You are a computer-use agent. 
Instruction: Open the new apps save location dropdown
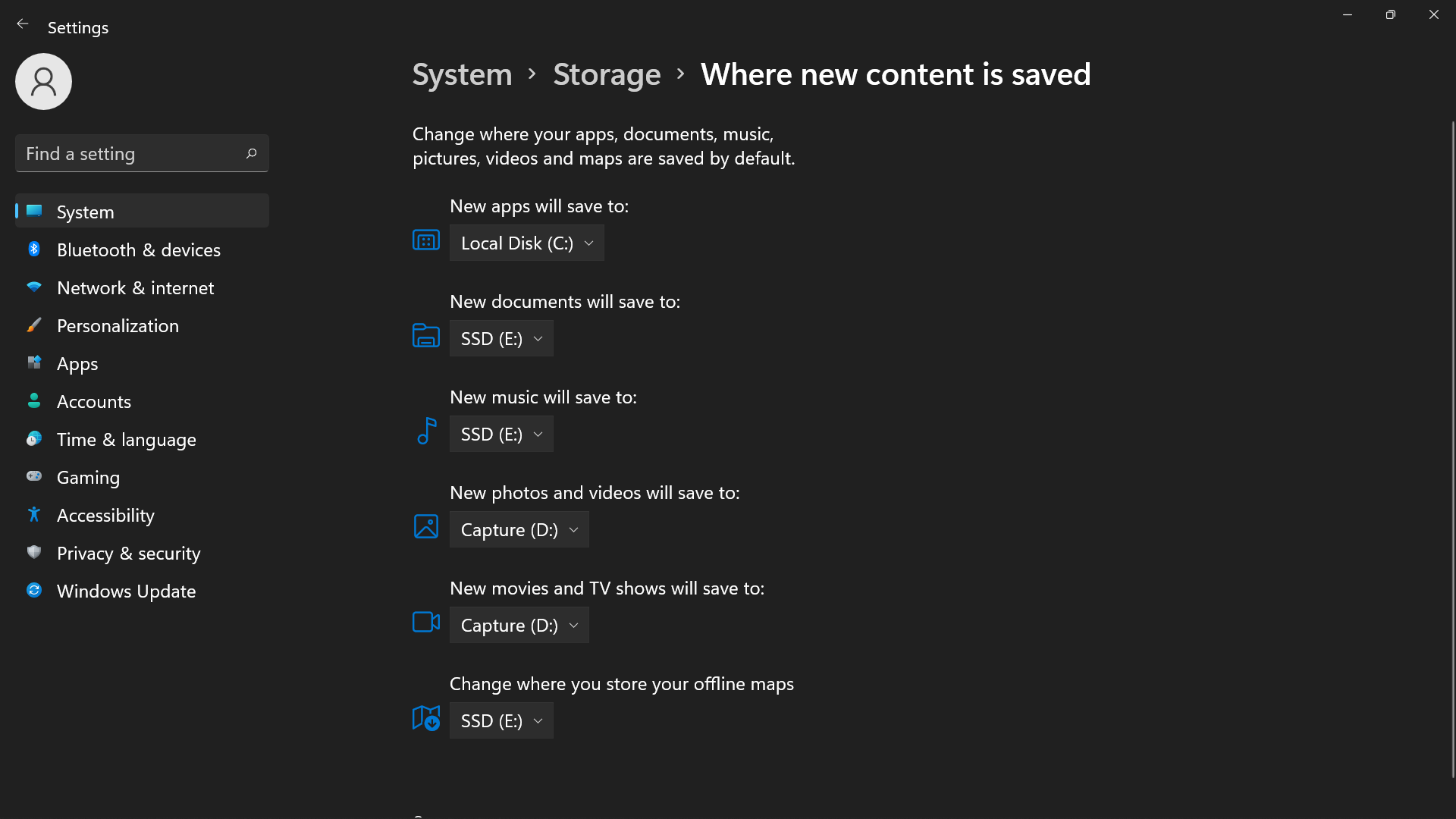pyautogui.click(x=526, y=243)
